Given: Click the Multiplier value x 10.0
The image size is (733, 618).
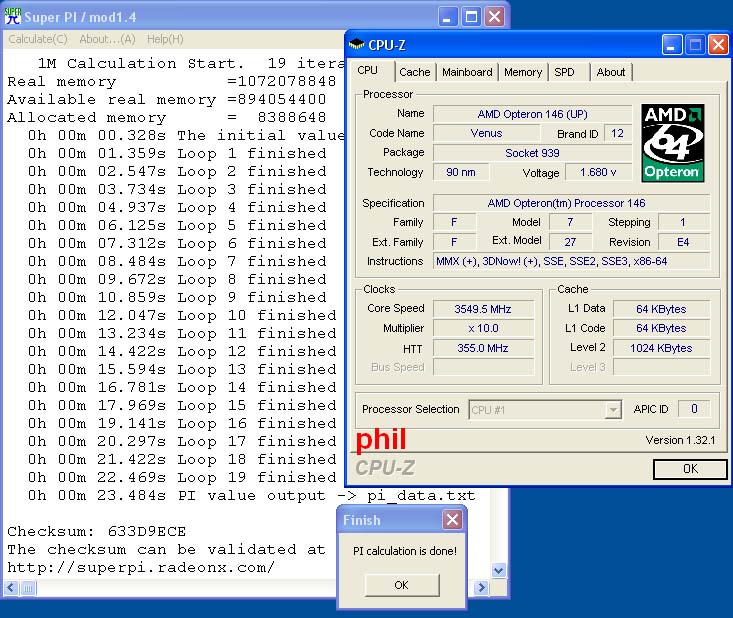Looking at the screenshot, I should pyautogui.click(x=483, y=328).
